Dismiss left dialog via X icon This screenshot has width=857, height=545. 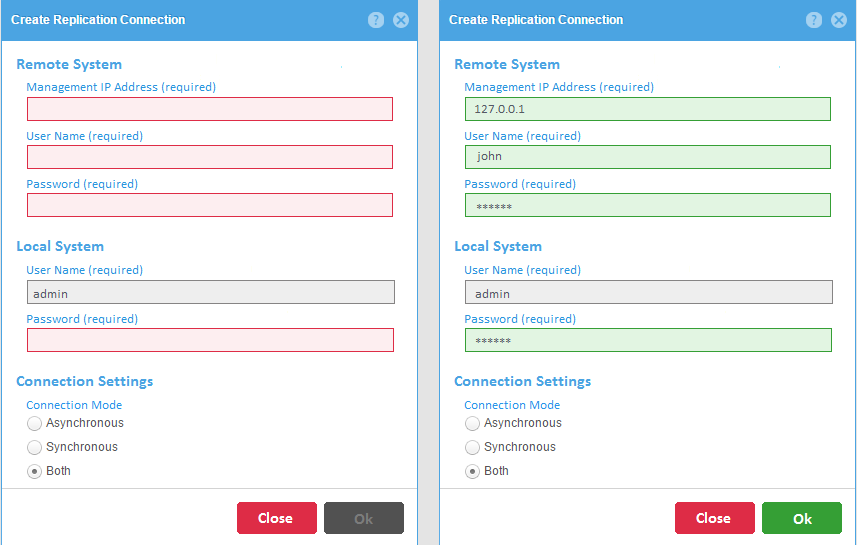point(401,20)
